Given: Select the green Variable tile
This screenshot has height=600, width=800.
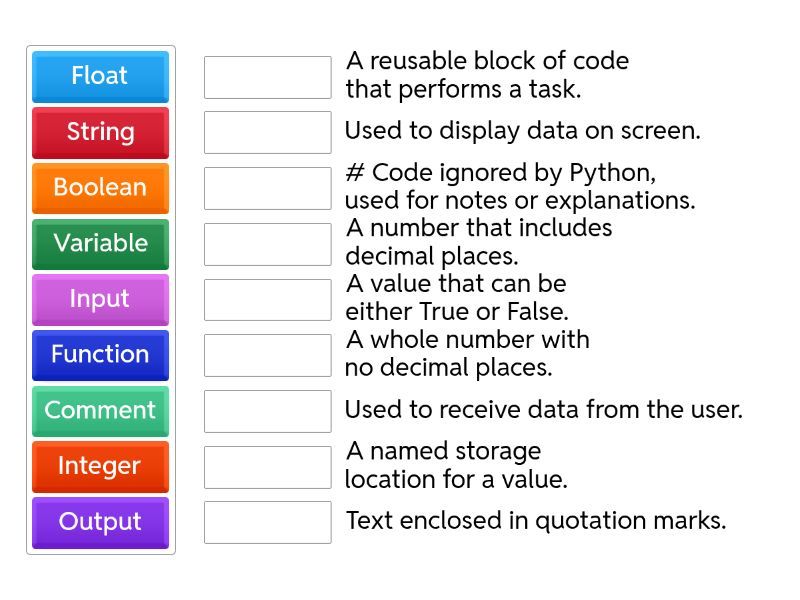Looking at the screenshot, I should pyautogui.click(x=100, y=244).
